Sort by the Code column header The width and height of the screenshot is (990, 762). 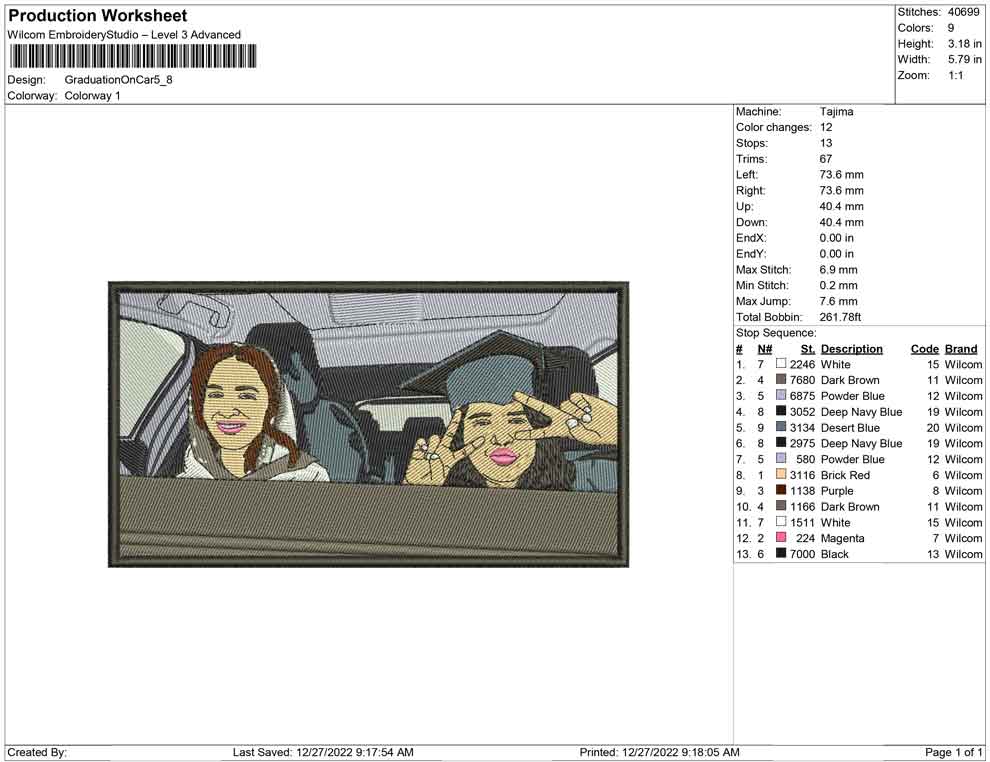coord(924,348)
